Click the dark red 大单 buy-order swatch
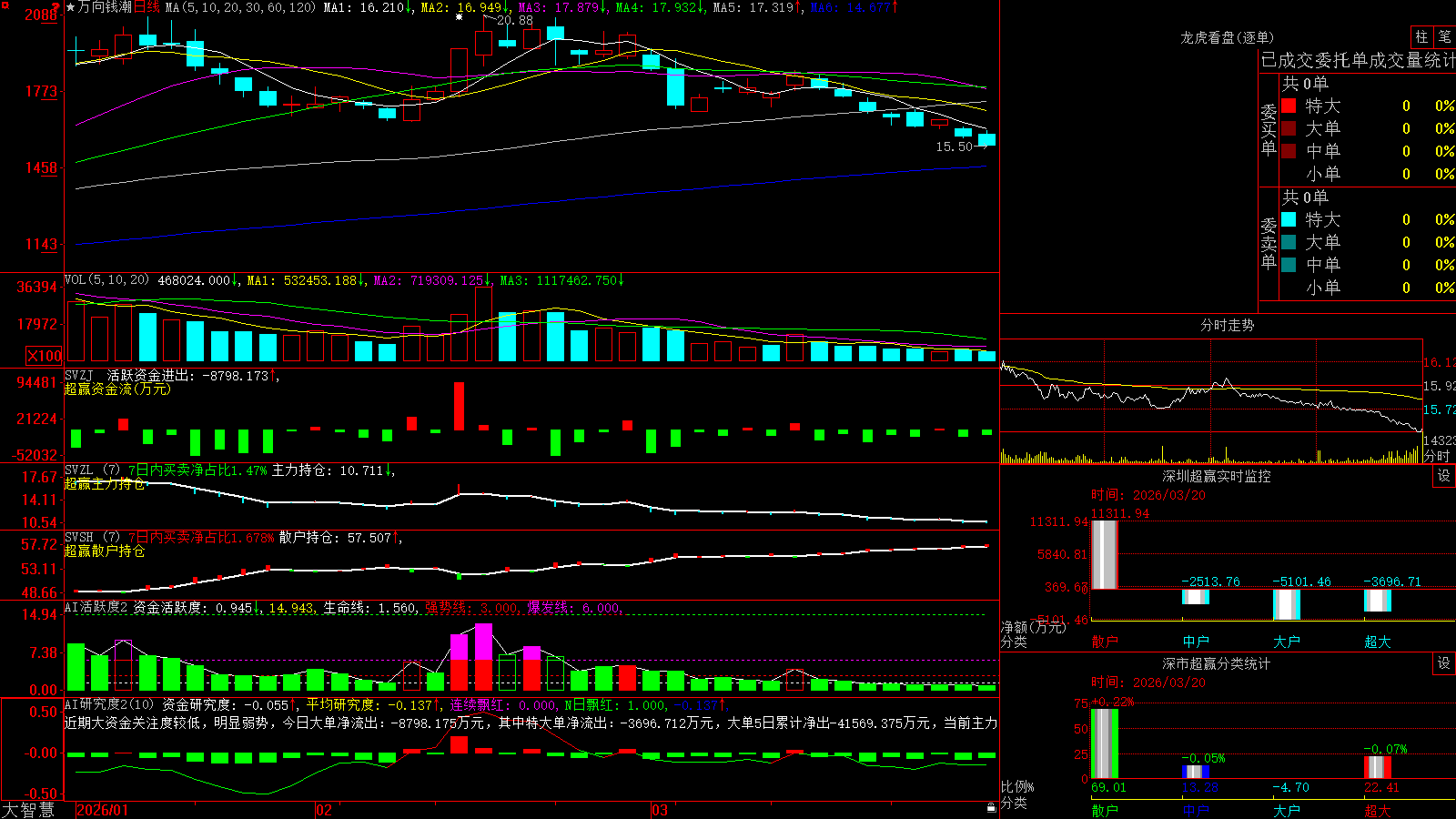 pos(1289,128)
